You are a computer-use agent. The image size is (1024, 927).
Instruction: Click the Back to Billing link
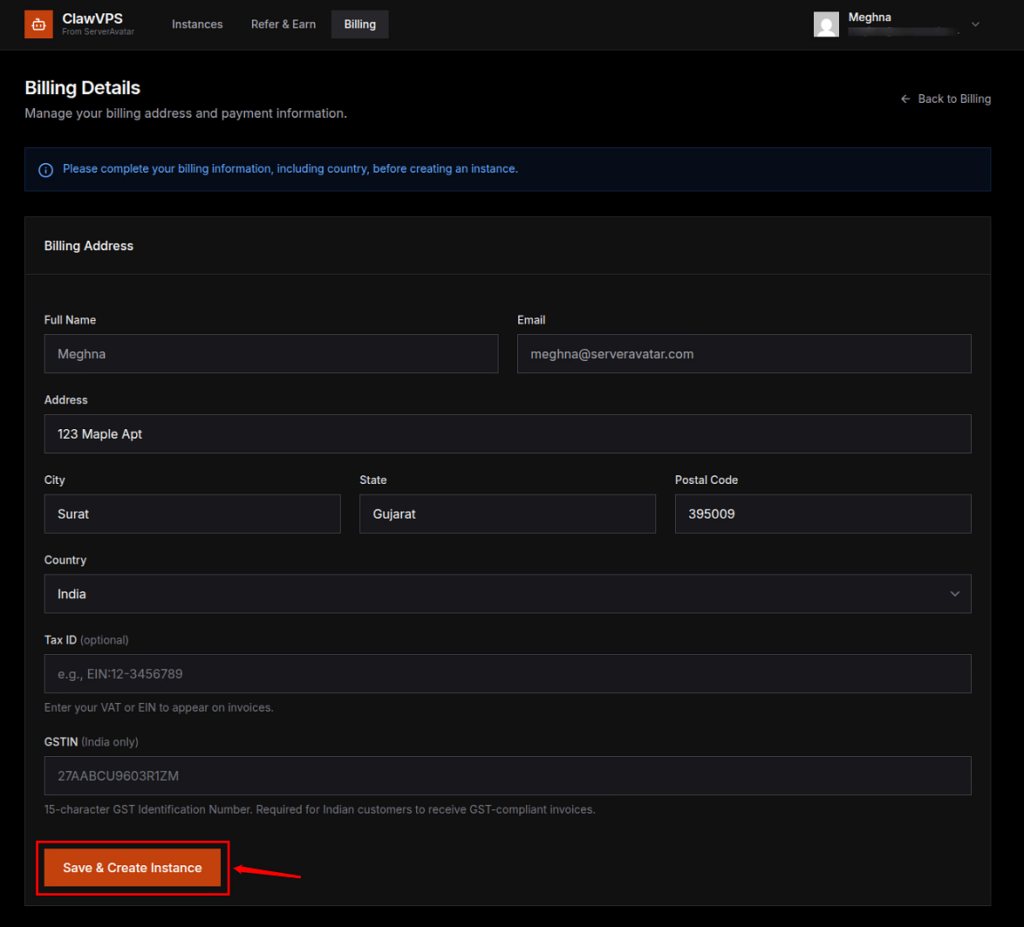953,99
